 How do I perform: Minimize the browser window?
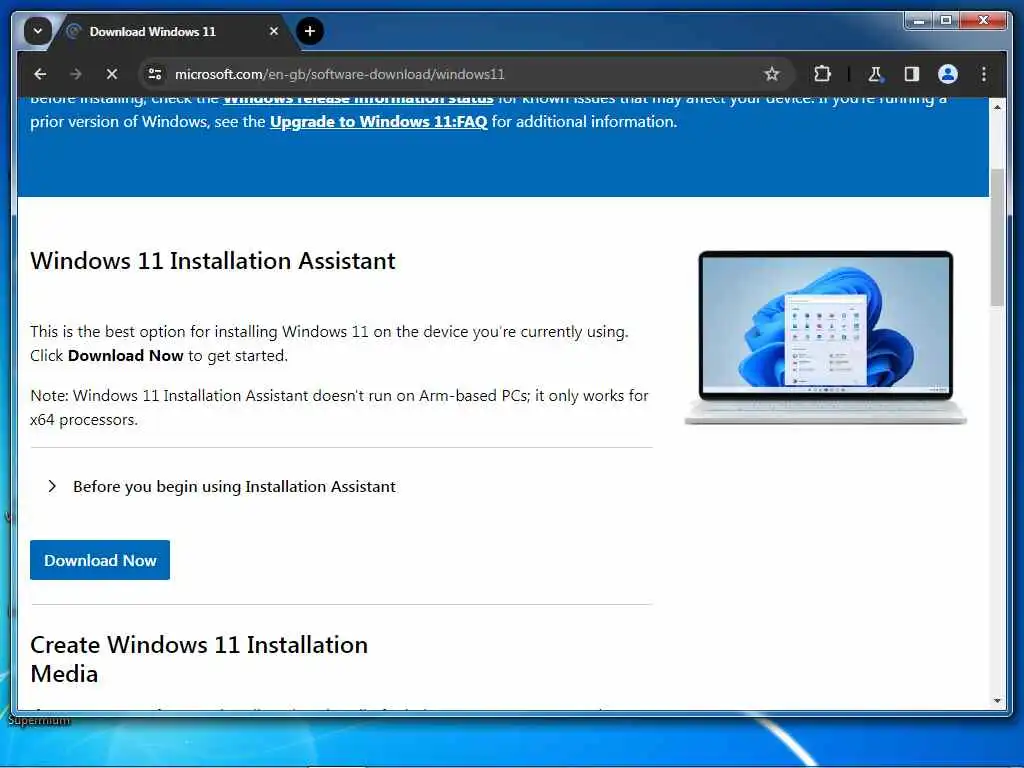tap(919, 21)
